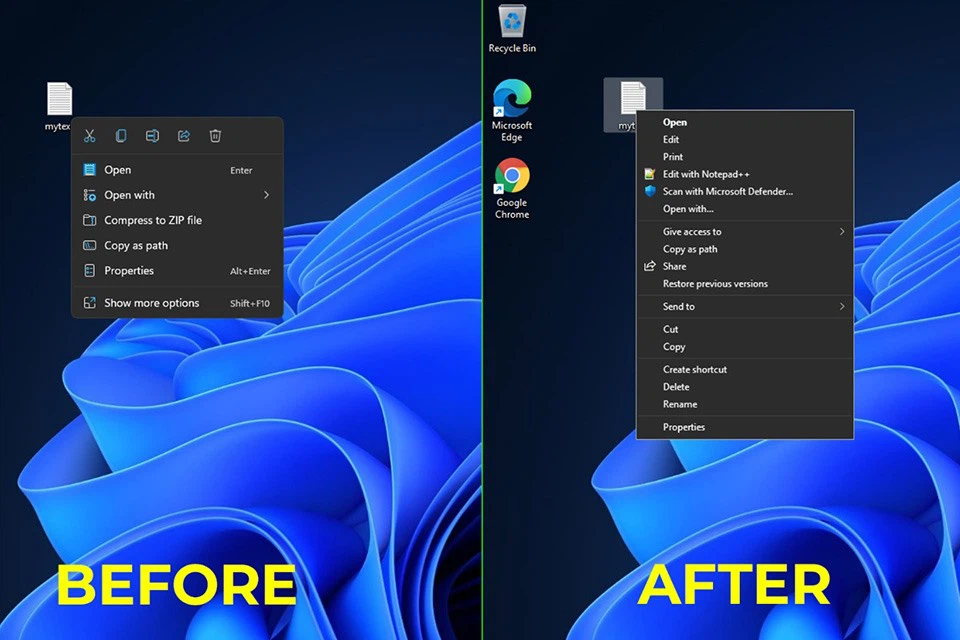The height and width of the screenshot is (640, 960).
Task: Choose Copy in the classic context menu
Action: (x=745, y=347)
